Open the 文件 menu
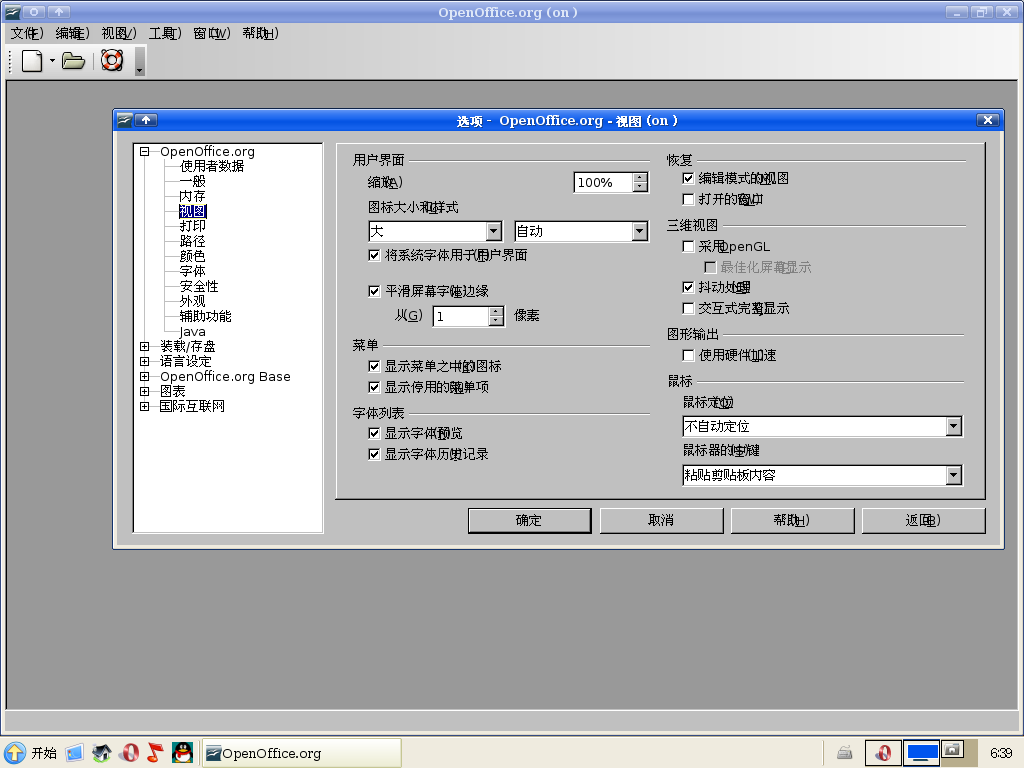This screenshot has width=1024, height=768. click(27, 33)
